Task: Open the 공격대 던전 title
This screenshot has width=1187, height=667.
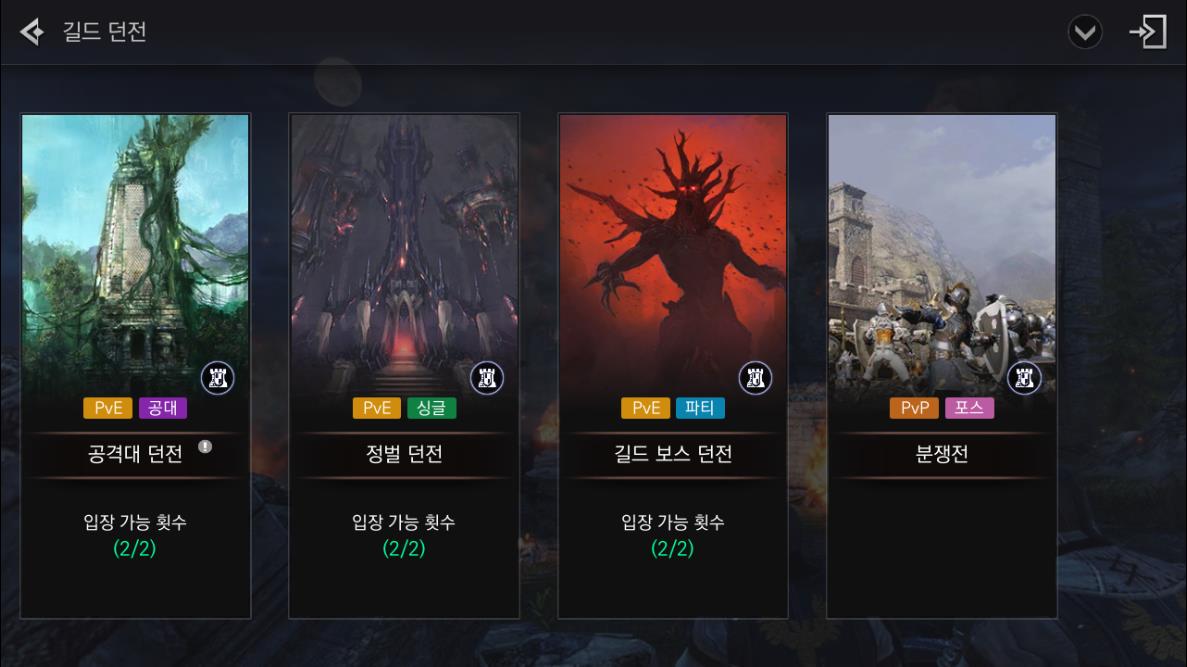Action: click(135, 454)
